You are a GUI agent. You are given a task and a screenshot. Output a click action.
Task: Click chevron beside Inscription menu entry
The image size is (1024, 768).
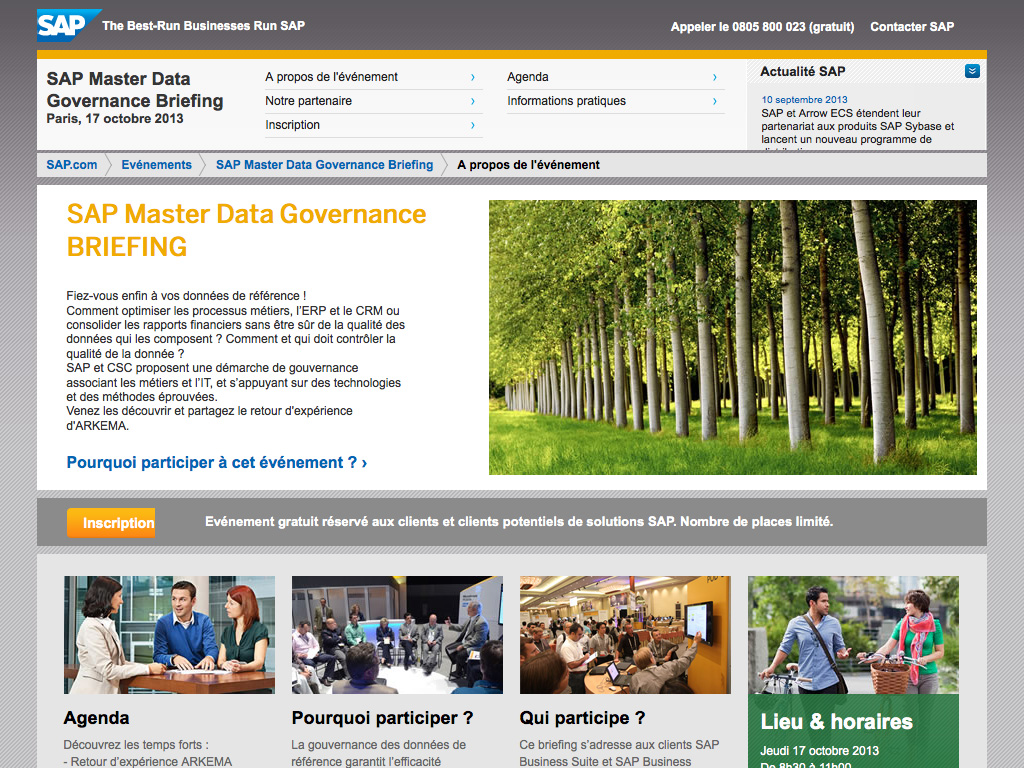point(473,125)
